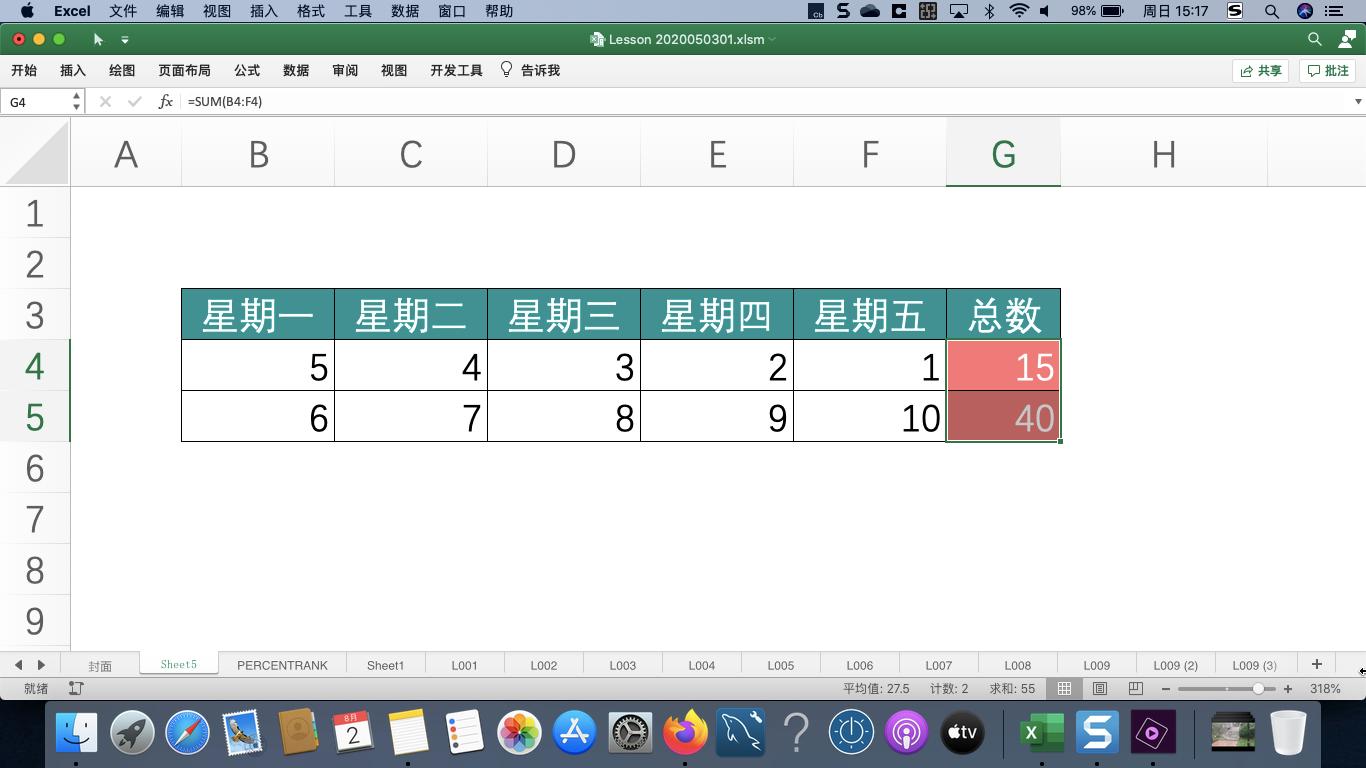This screenshot has height=768, width=1366.
Task: Switch to the 公式 ribbon tab
Action: [246, 70]
